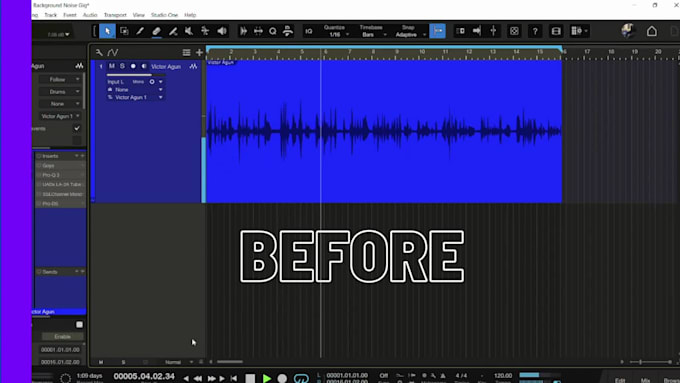This screenshot has width=680, height=383.
Task: Open the View menu
Action: coord(139,15)
